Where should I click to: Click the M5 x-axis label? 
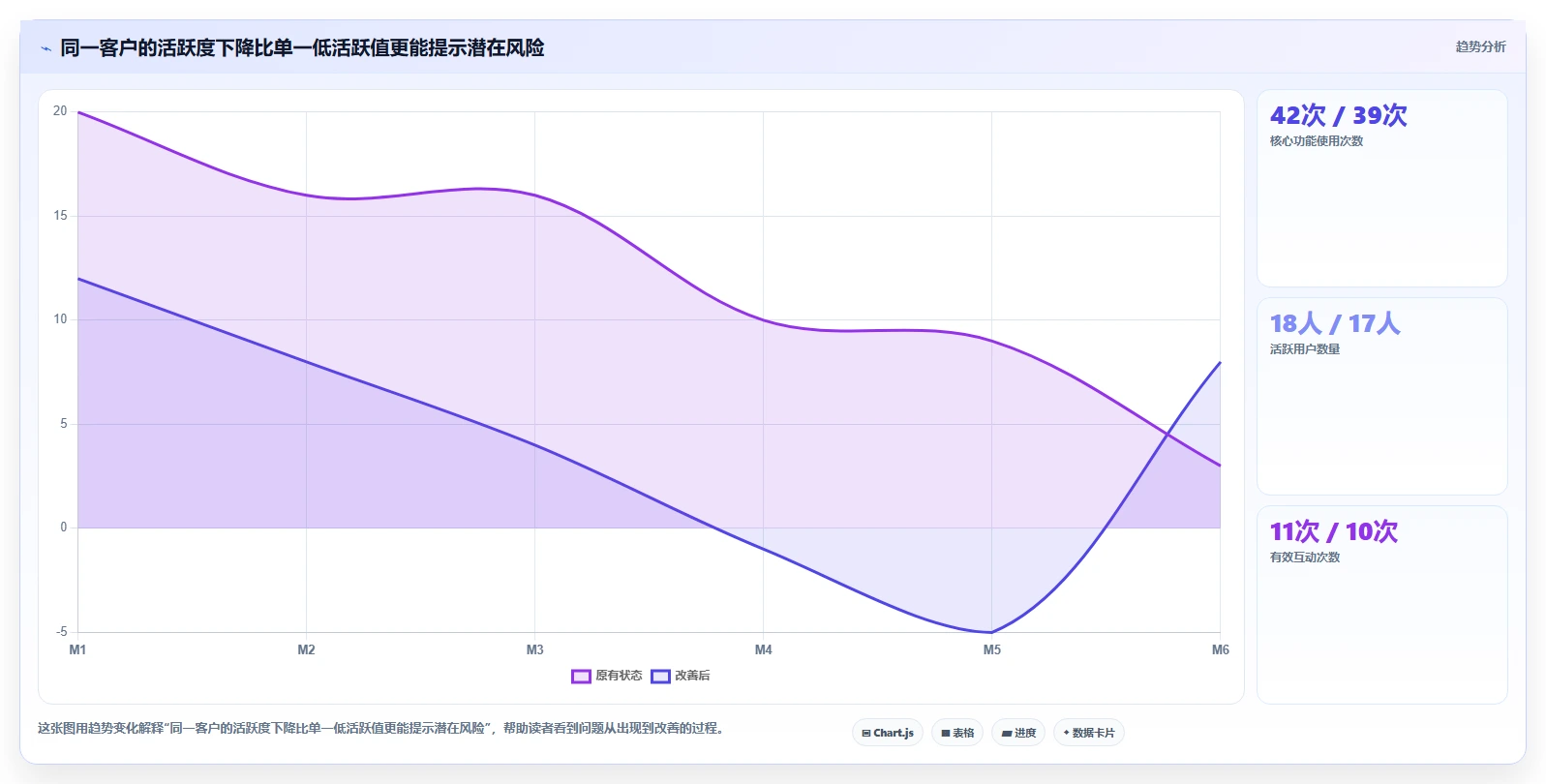[991, 649]
